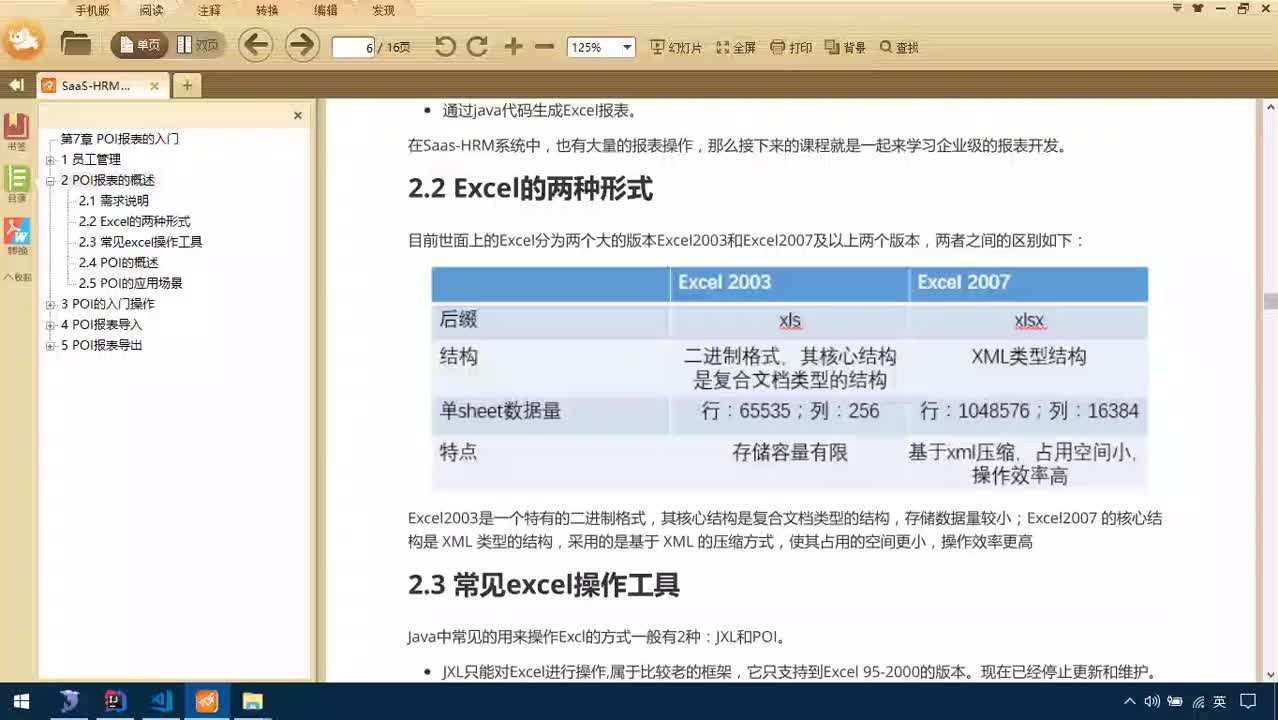The height and width of the screenshot is (720, 1278).
Task: Collapse the sidebar with 收起
Action: pyautogui.click(x=17, y=277)
